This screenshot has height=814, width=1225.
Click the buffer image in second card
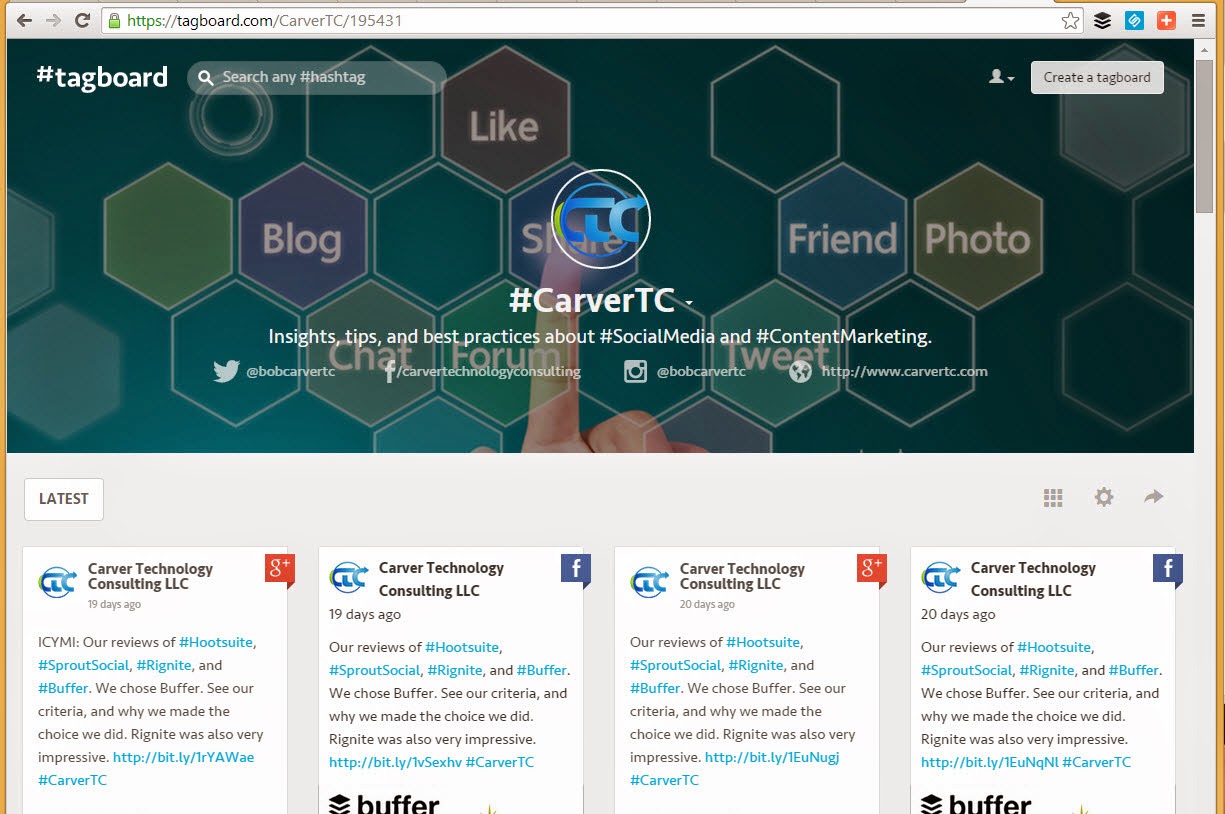[450, 802]
